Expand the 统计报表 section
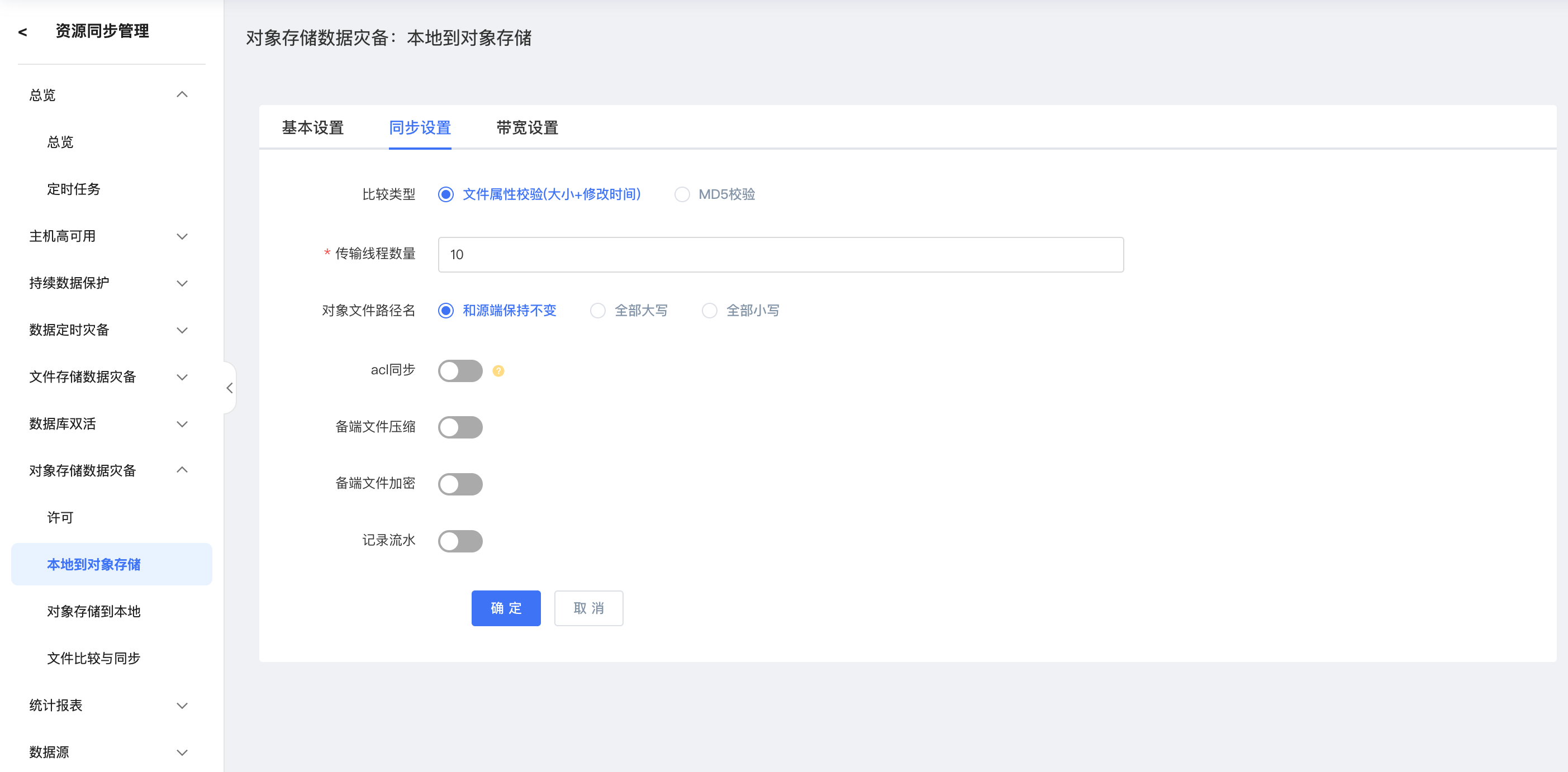 (182, 705)
